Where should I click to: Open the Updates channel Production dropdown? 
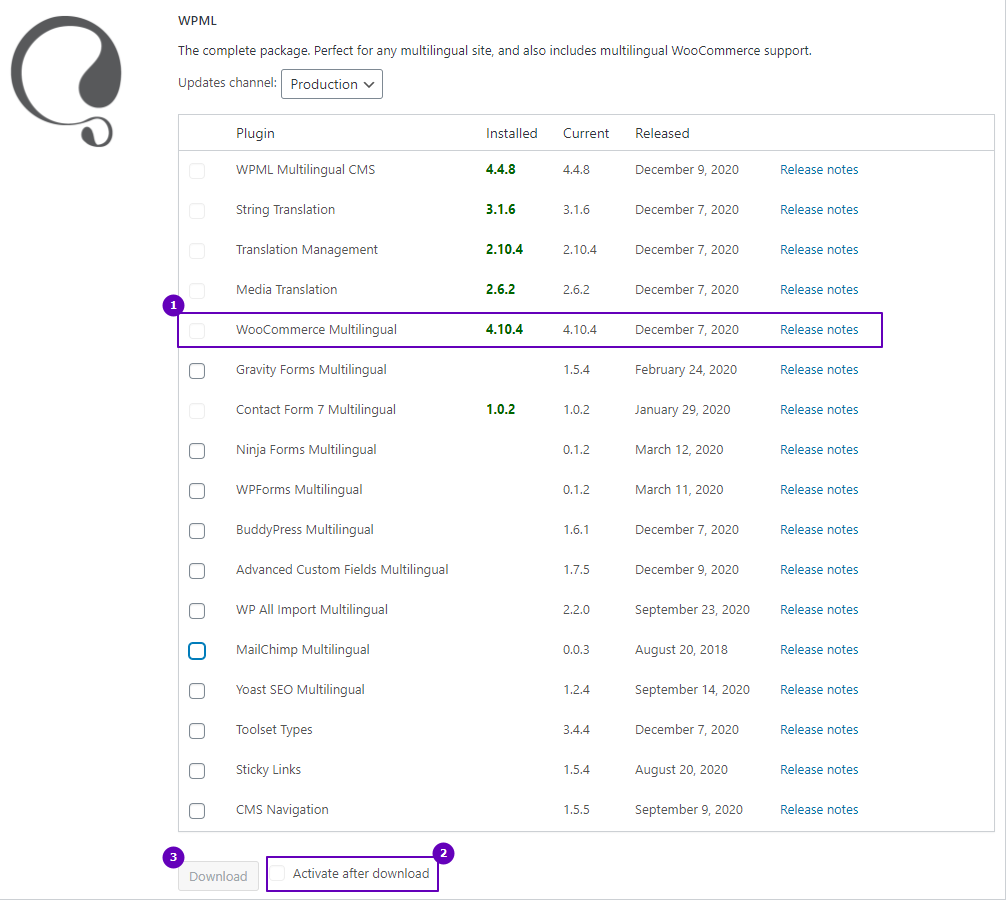click(x=332, y=84)
